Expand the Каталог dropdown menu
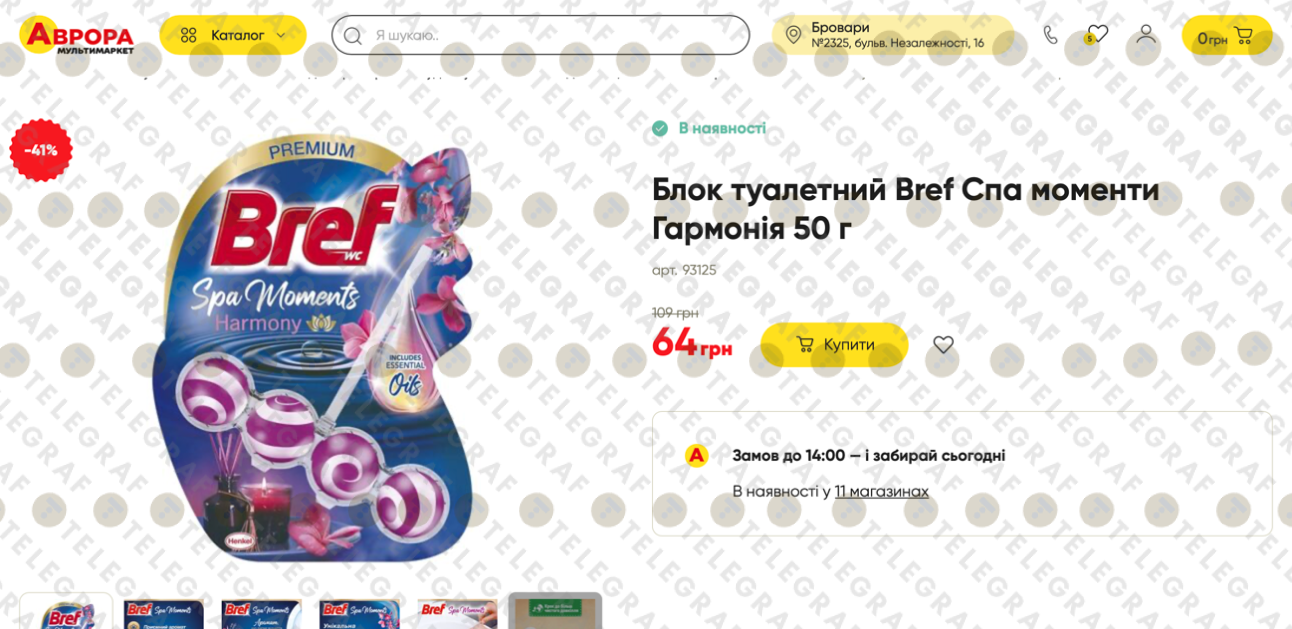This screenshot has height=629, width=1292. point(233,35)
